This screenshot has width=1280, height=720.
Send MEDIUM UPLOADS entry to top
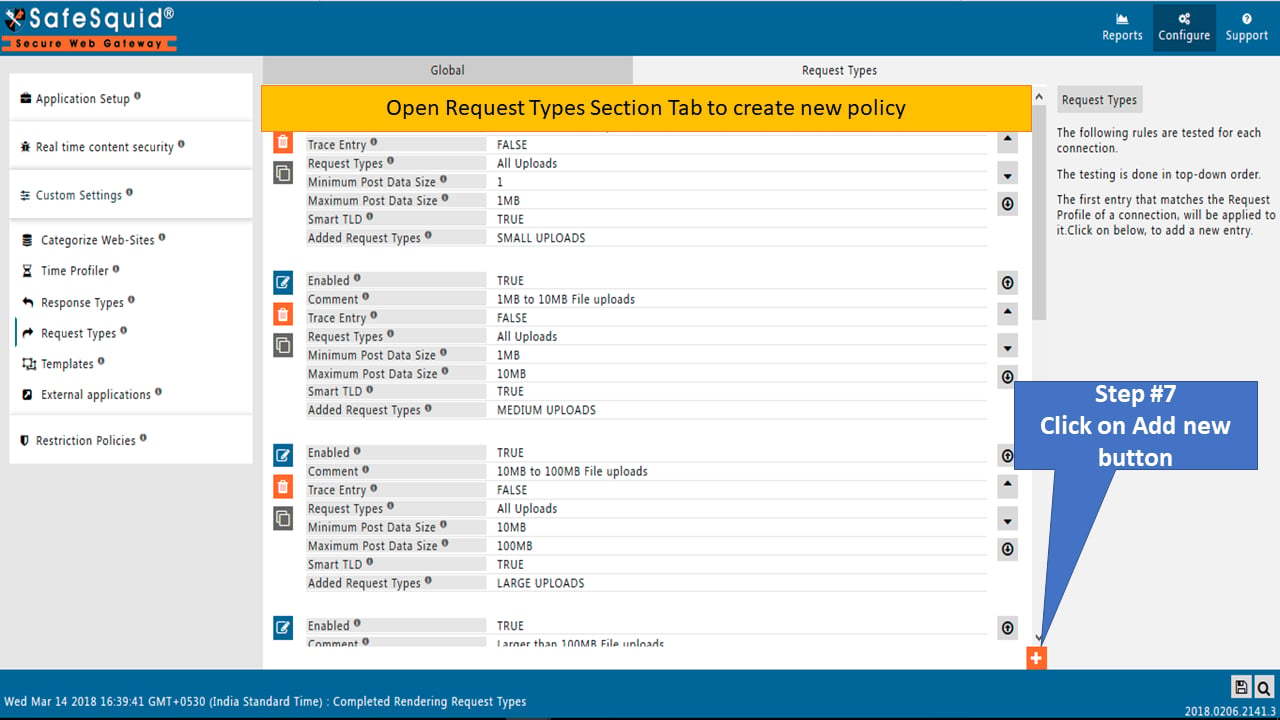1008,283
